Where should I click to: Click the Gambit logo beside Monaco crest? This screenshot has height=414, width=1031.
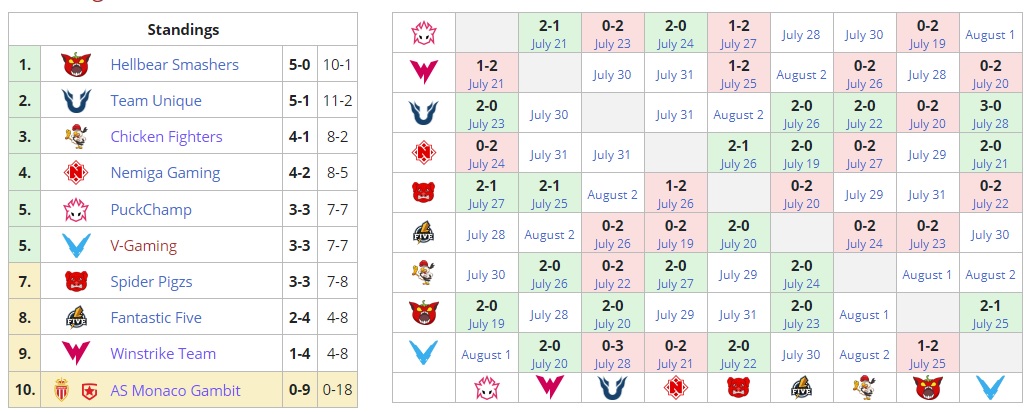pyautogui.click(x=88, y=390)
